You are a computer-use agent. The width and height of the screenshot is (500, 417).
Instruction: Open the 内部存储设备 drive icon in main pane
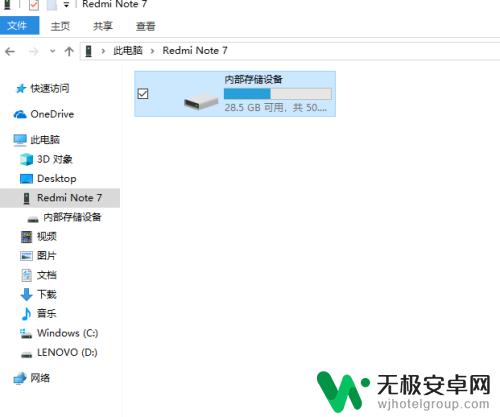click(201, 101)
